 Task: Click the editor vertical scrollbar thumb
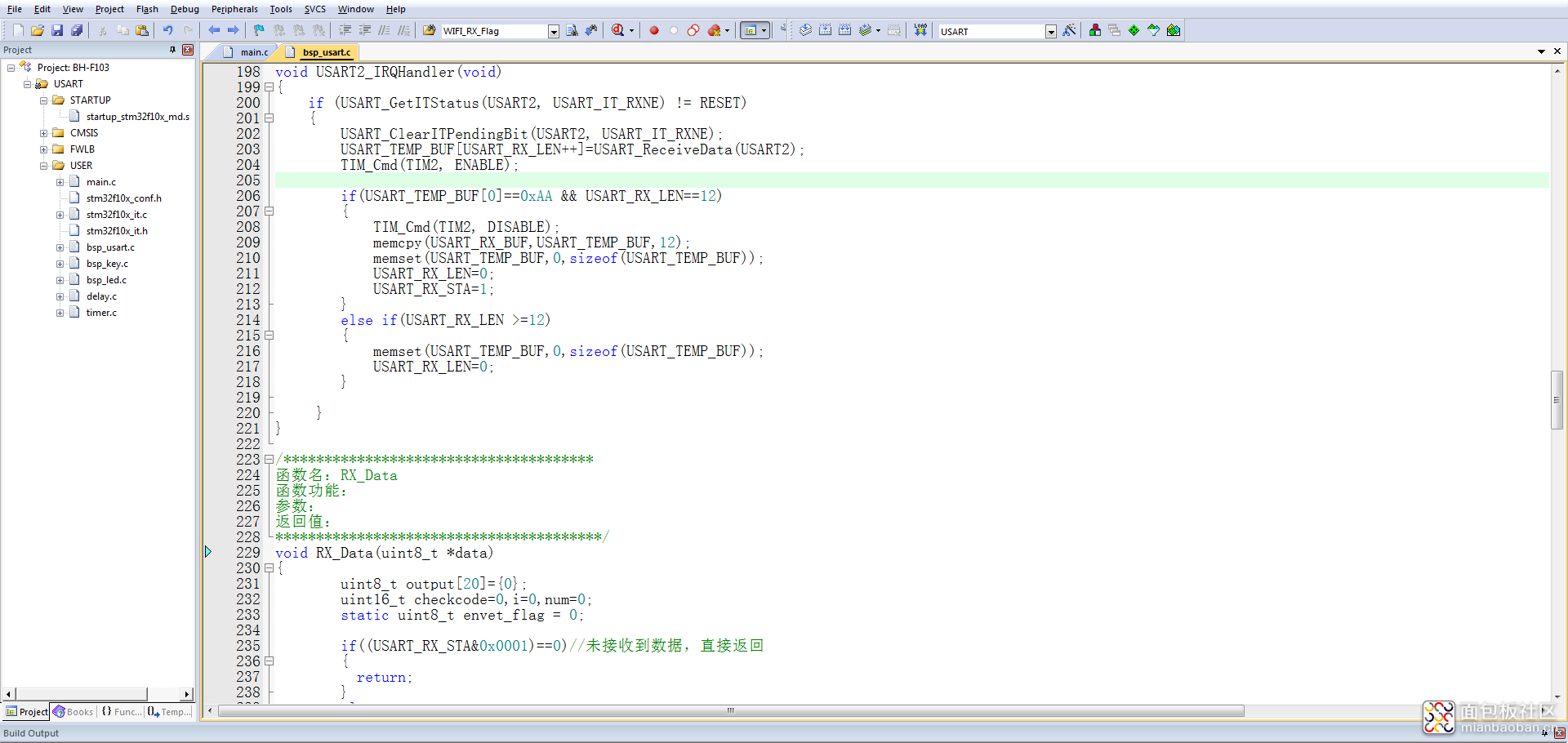[1557, 400]
